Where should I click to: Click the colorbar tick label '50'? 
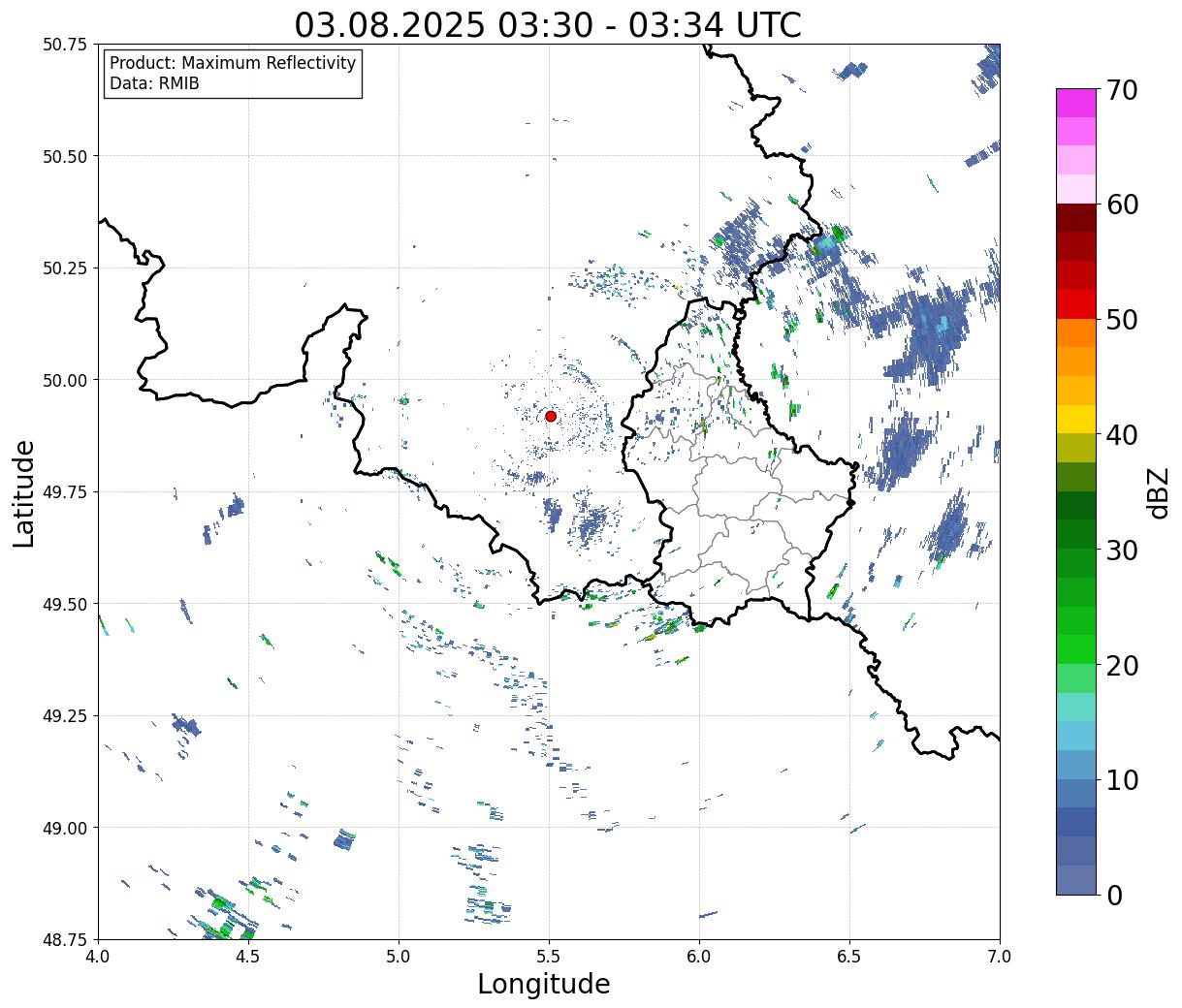(x=1122, y=320)
